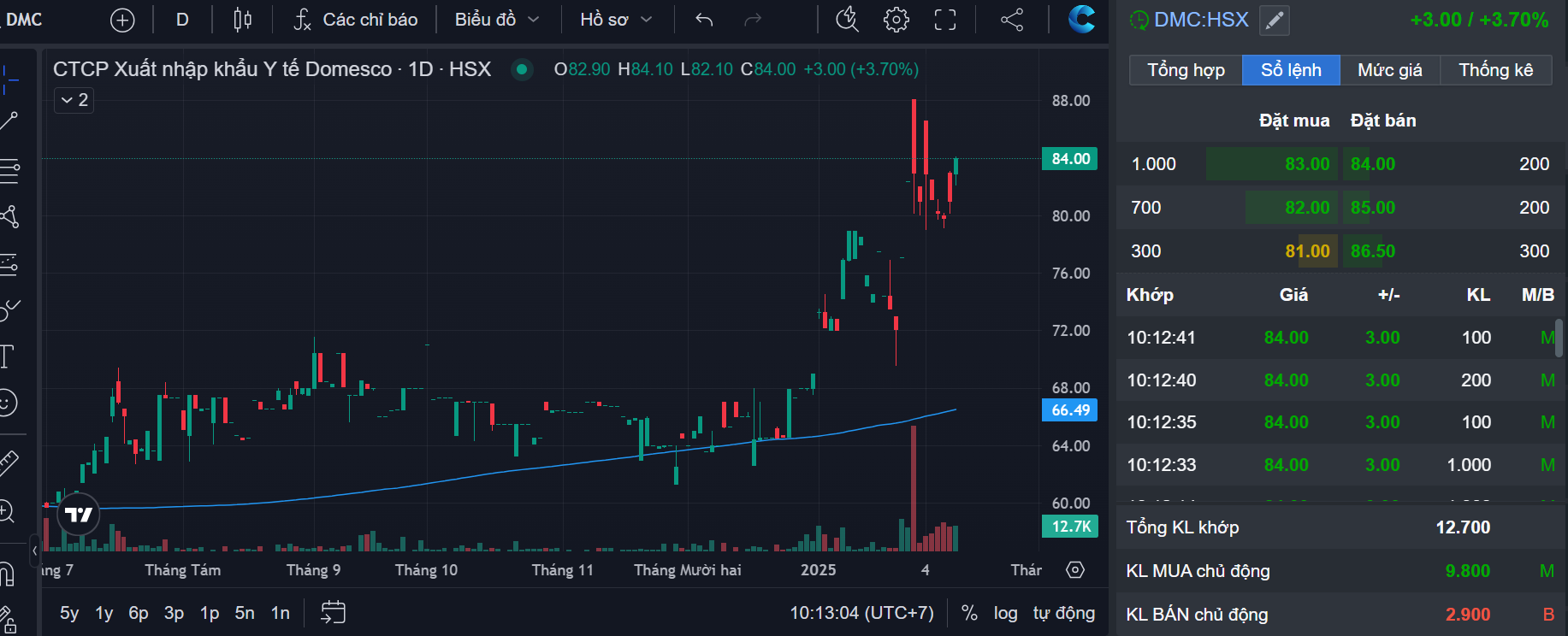The image size is (1568, 636).
Task: Enter fullscreen chart mode
Action: [945, 20]
